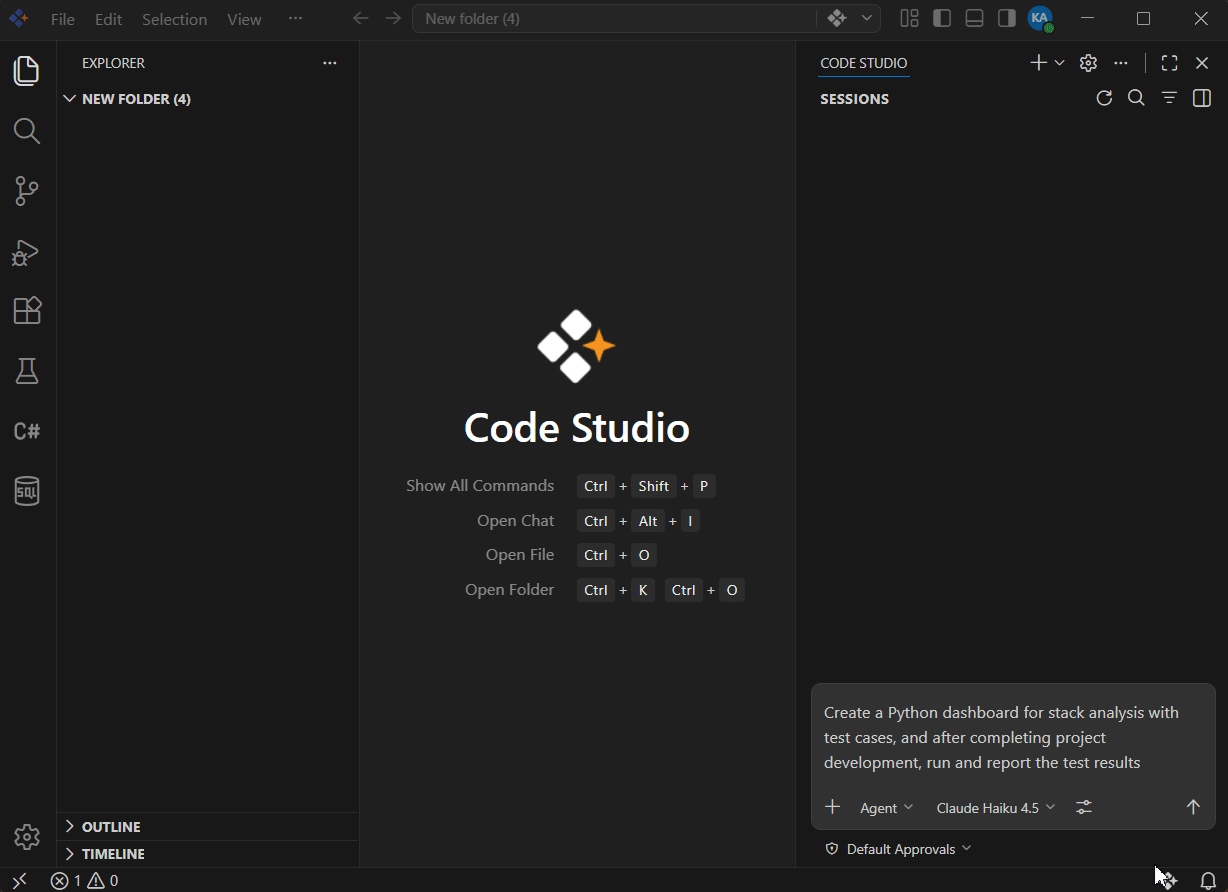The width and height of the screenshot is (1228, 892).
Task: Go back with the left arrow
Action: [x=361, y=18]
